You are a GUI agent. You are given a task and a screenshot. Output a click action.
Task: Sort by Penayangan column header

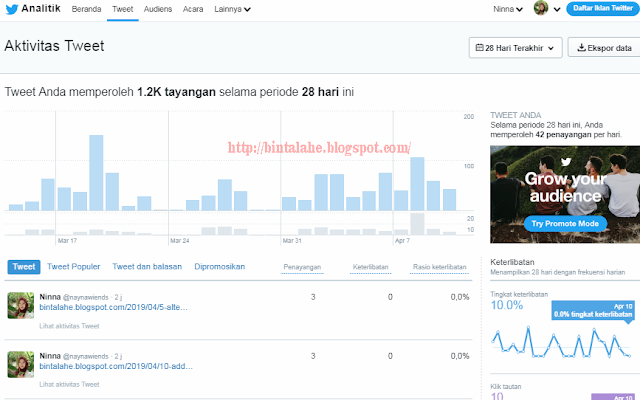tap(302, 267)
